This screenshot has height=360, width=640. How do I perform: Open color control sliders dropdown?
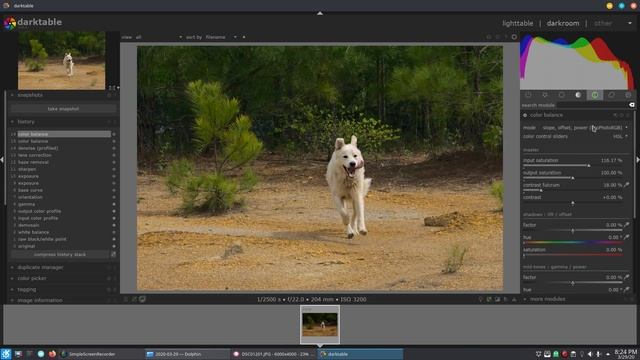tap(576, 136)
